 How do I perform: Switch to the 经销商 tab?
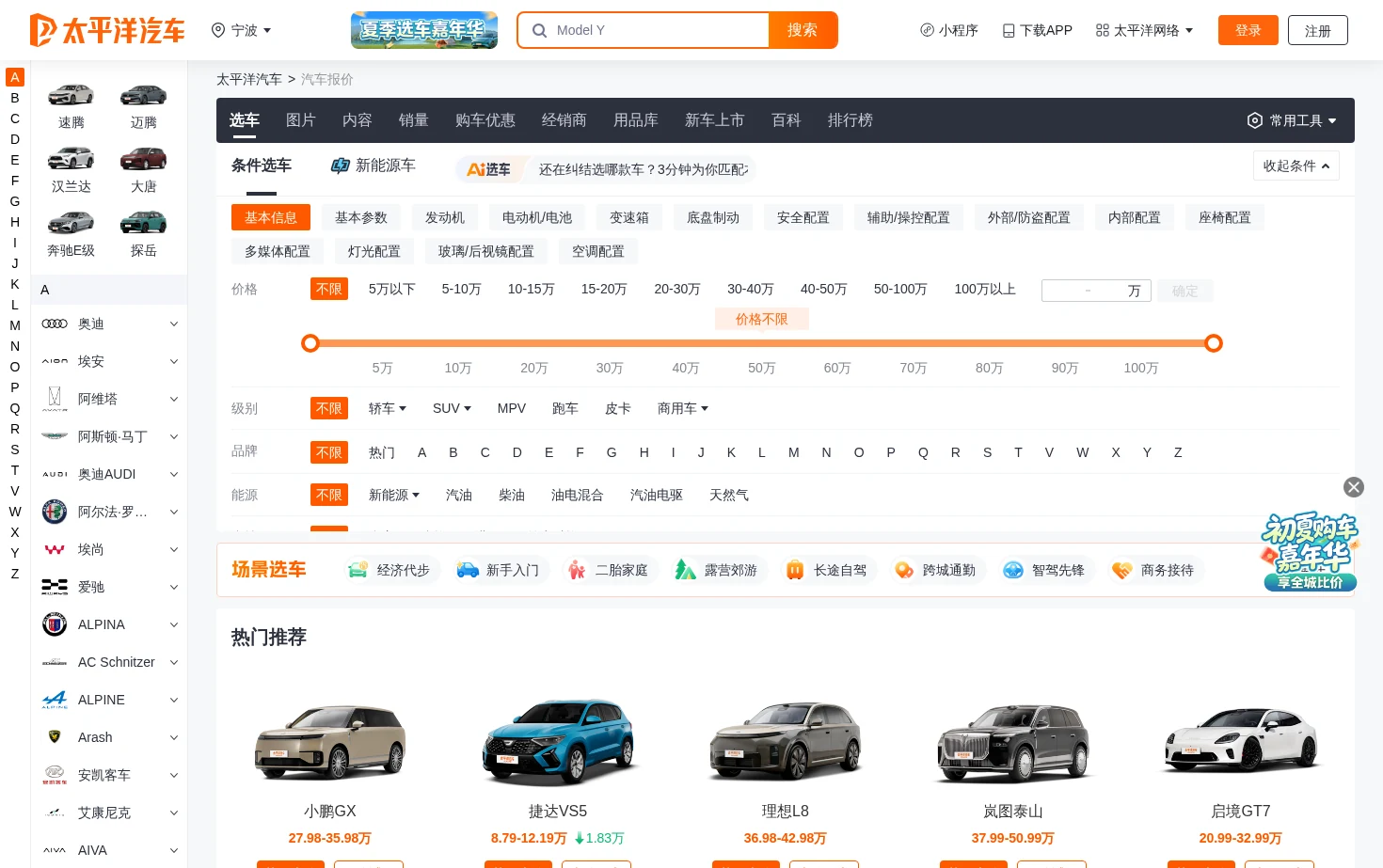coord(564,120)
